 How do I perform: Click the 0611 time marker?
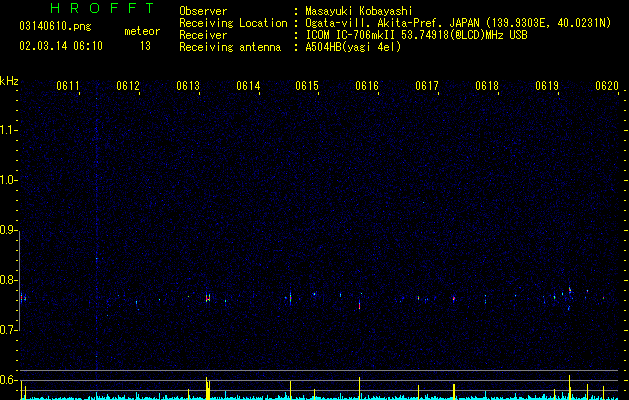coord(68,85)
